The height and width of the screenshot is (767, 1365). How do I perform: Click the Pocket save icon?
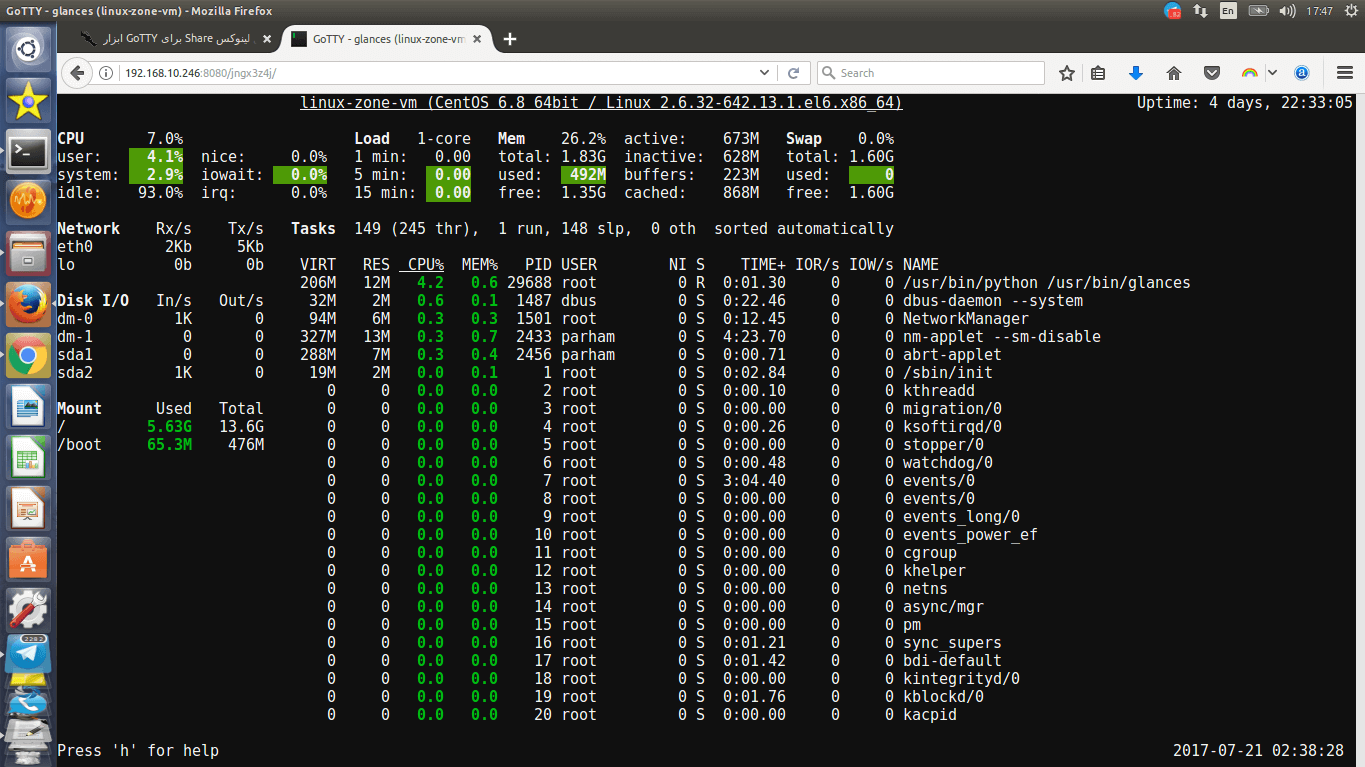click(1211, 73)
